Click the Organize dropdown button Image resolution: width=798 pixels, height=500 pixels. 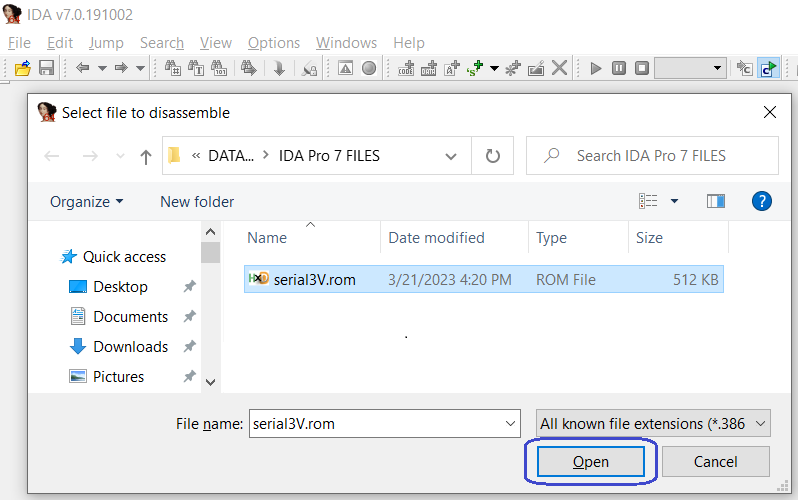point(87,202)
